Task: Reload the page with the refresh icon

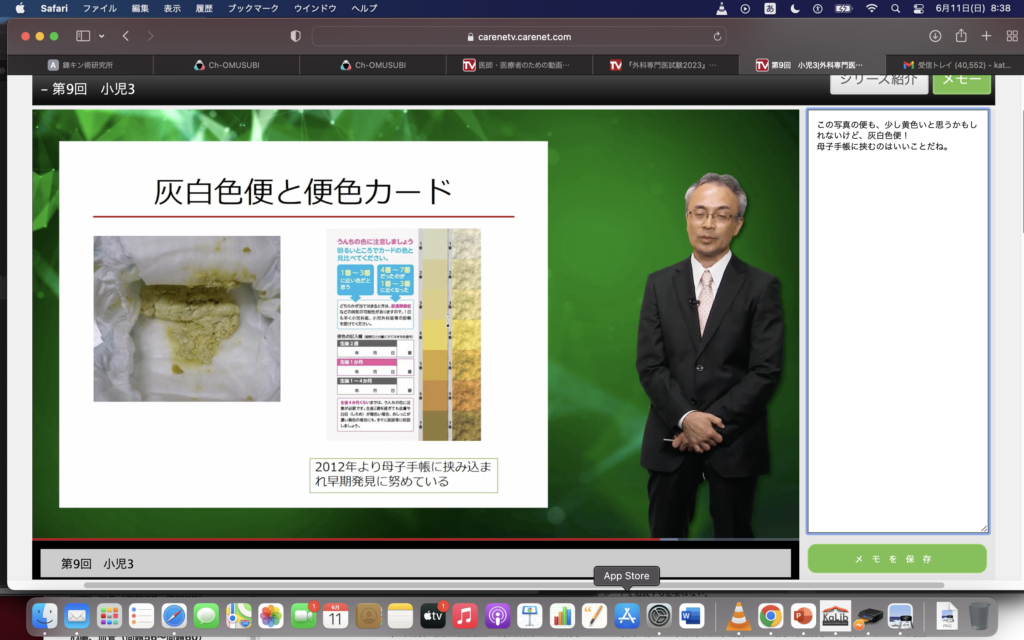Action: tap(717, 36)
